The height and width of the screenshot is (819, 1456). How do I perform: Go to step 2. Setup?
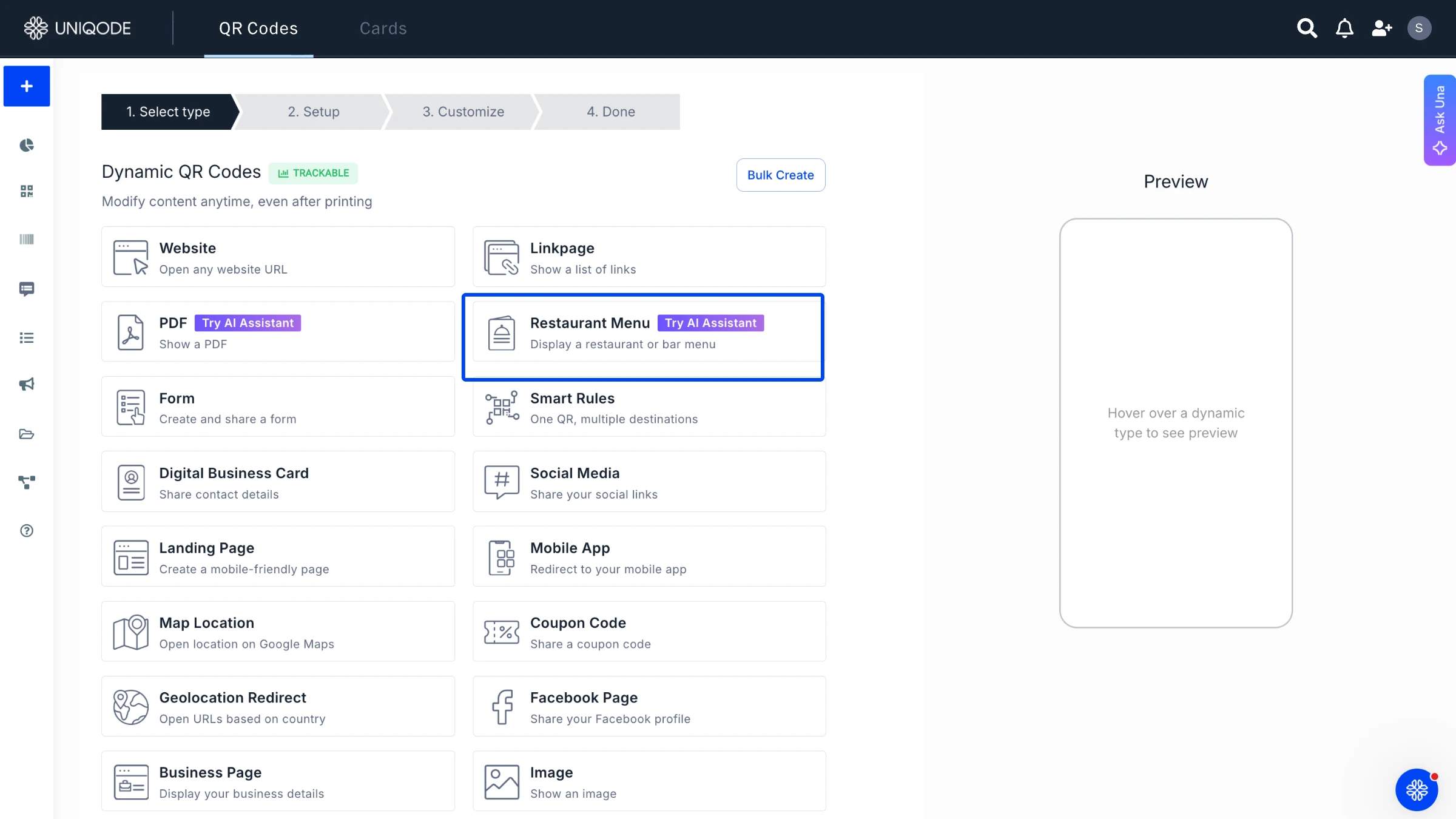(x=314, y=112)
